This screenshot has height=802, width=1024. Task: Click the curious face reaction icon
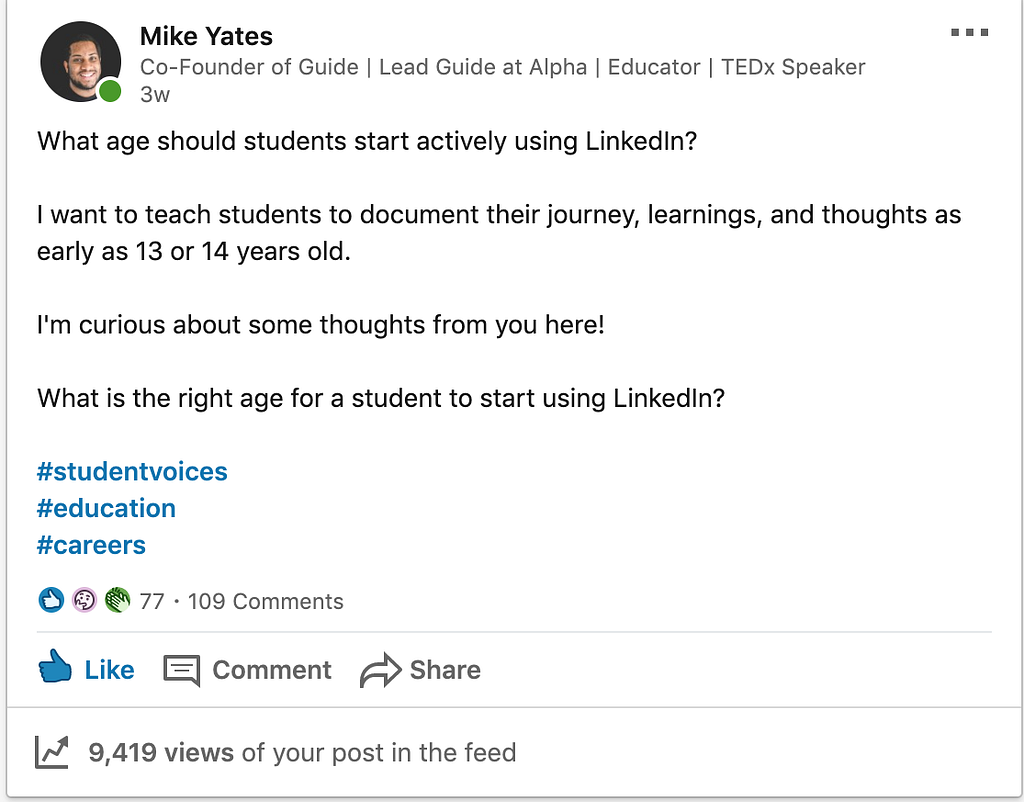84,600
